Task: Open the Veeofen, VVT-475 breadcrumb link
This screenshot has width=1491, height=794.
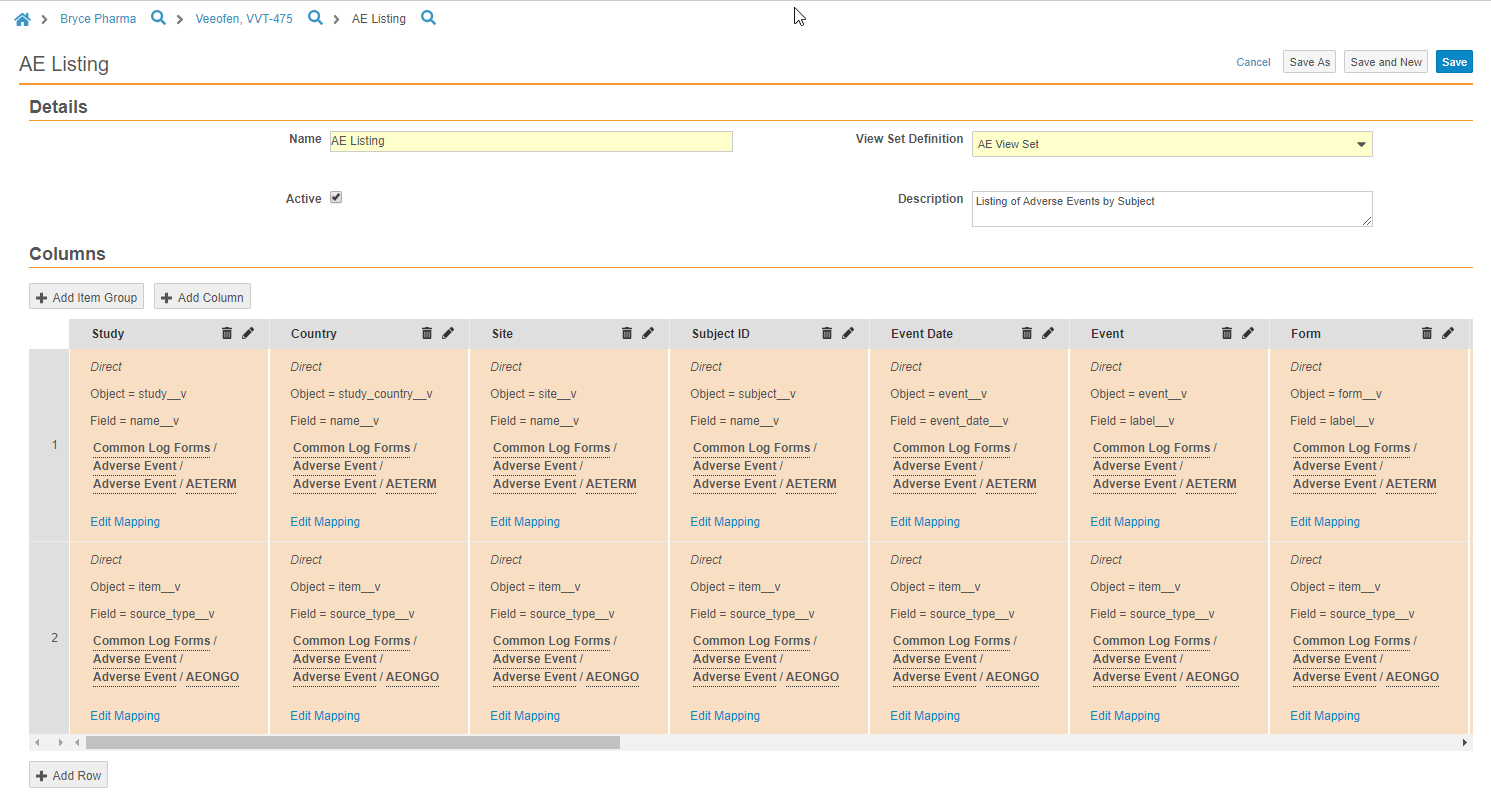Action: click(244, 19)
